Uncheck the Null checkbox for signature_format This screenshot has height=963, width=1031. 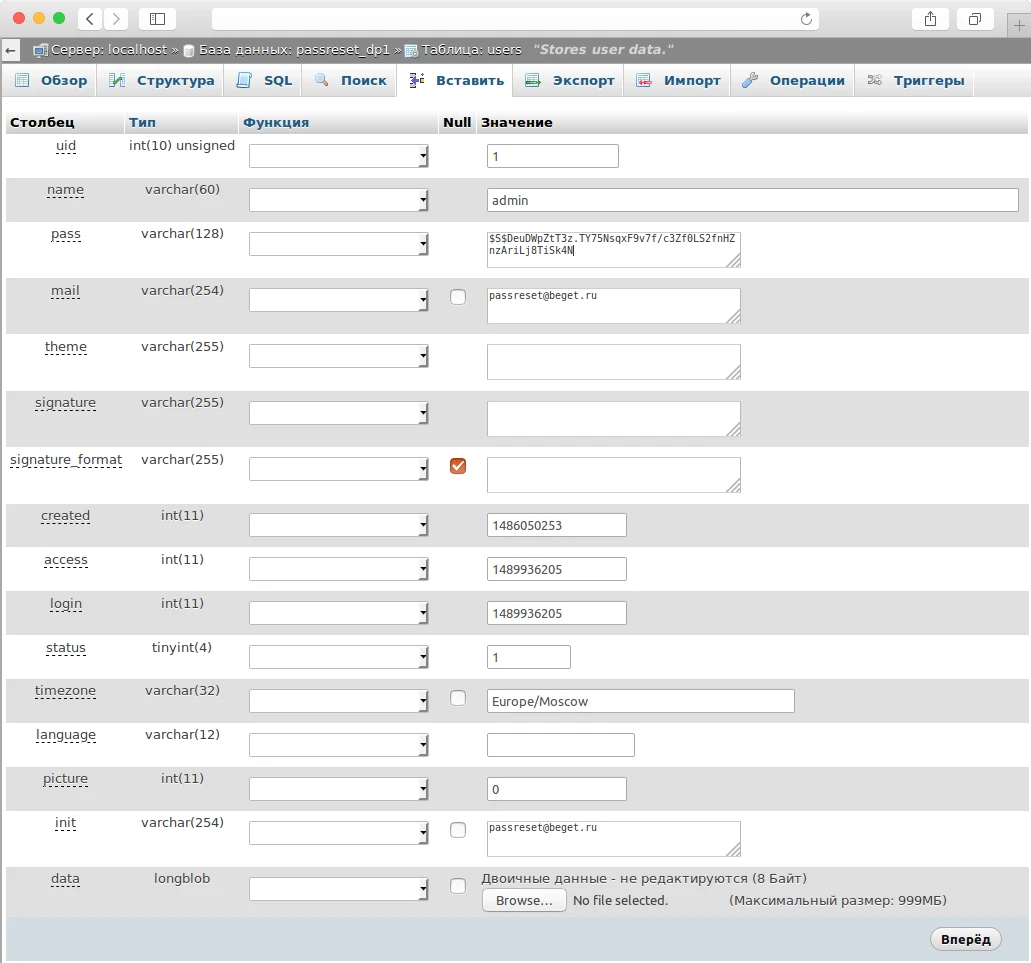(458, 466)
